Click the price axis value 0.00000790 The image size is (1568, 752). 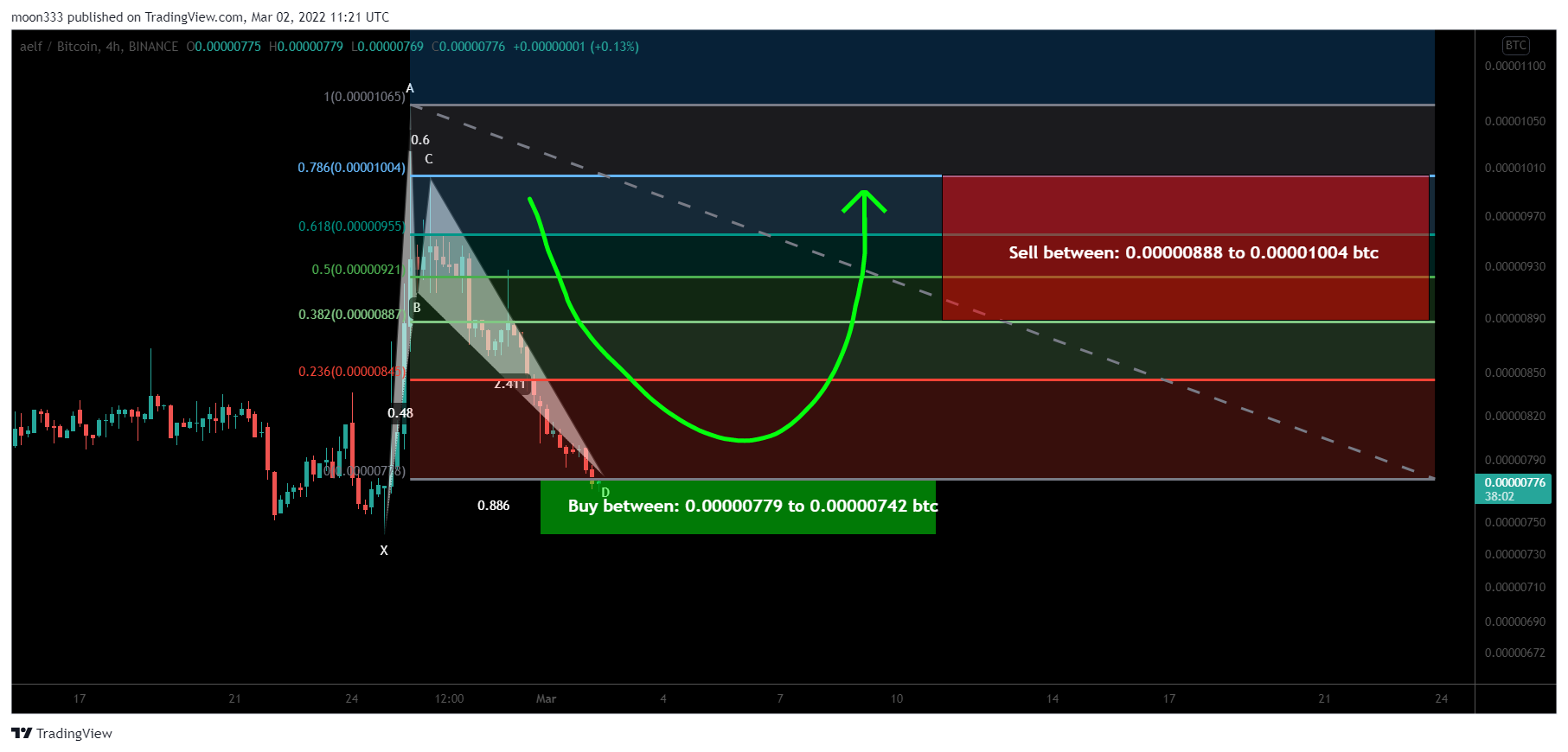click(1515, 460)
